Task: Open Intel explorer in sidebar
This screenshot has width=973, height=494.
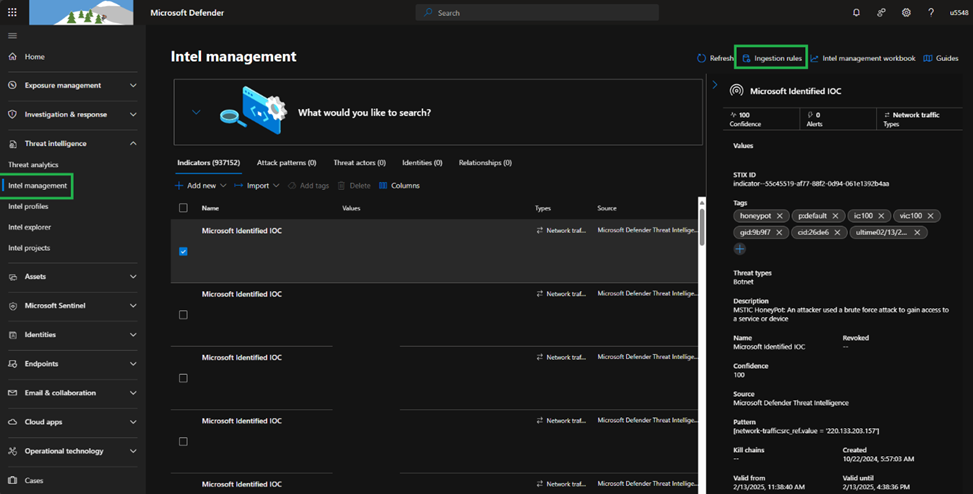Action: (x=30, y=227)
